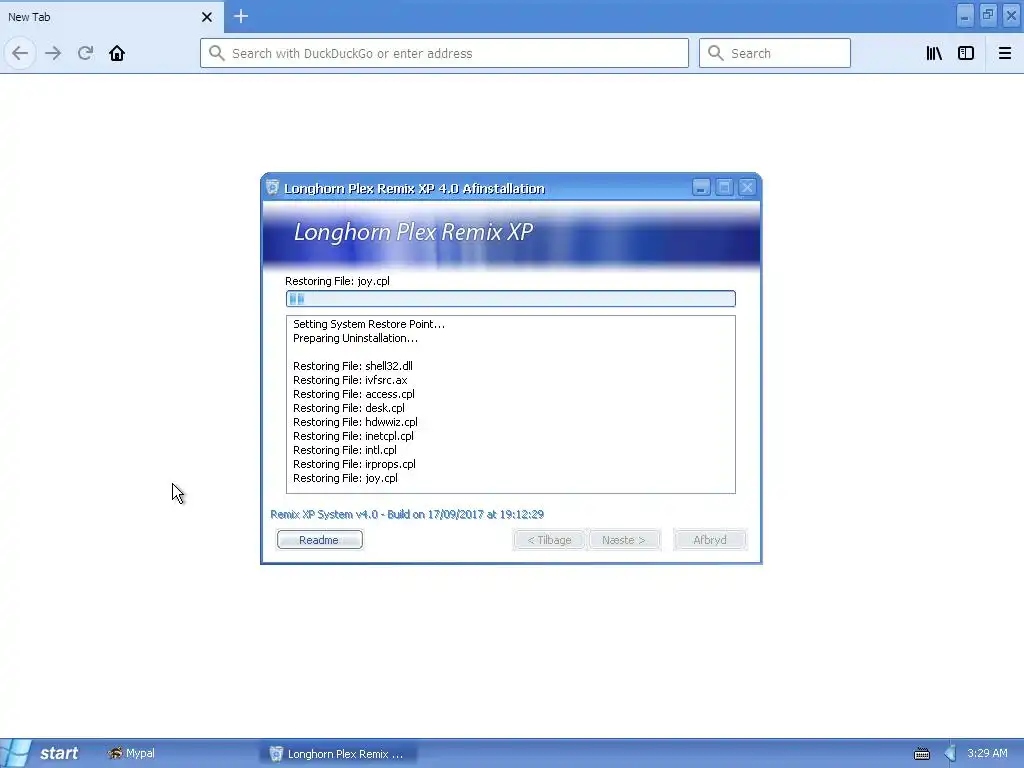This screenshot has height=768, width=1024.
Task: Click the 3:29 AM taskbar clock
Action: click(x=987, y=754)
